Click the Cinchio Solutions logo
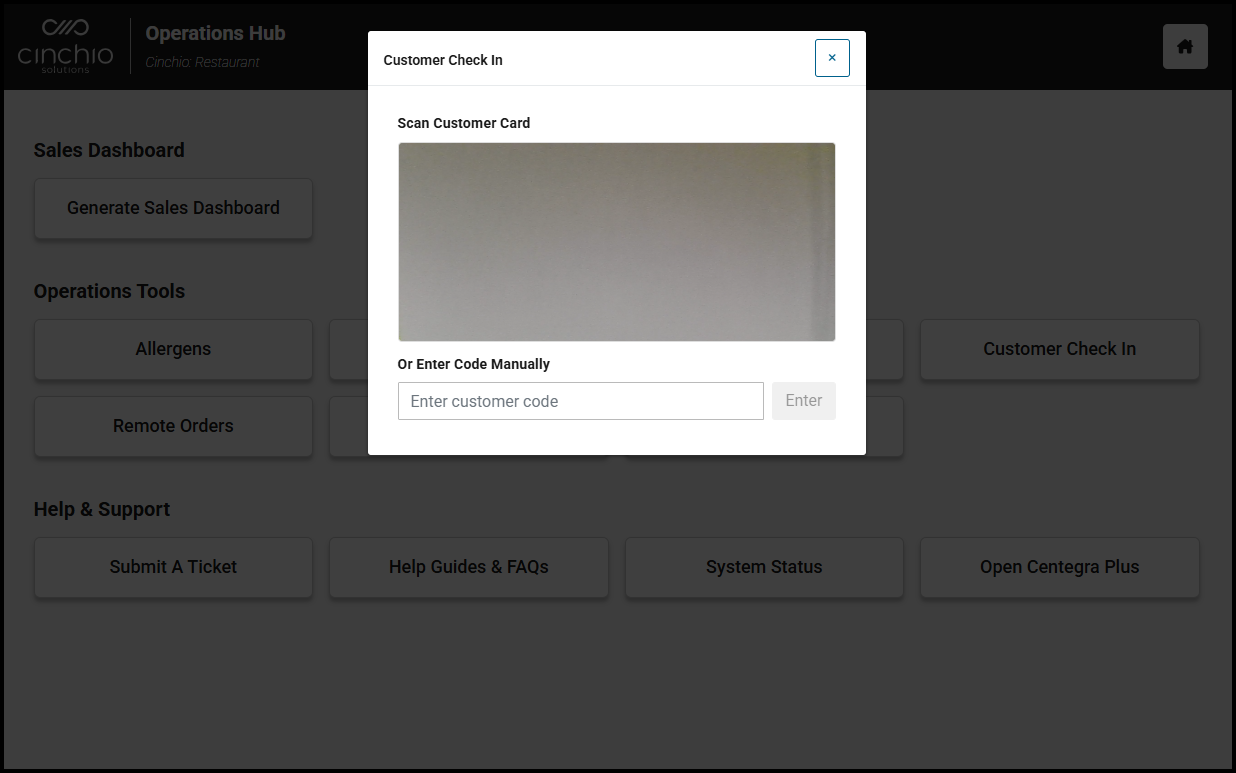 point(66,46)
